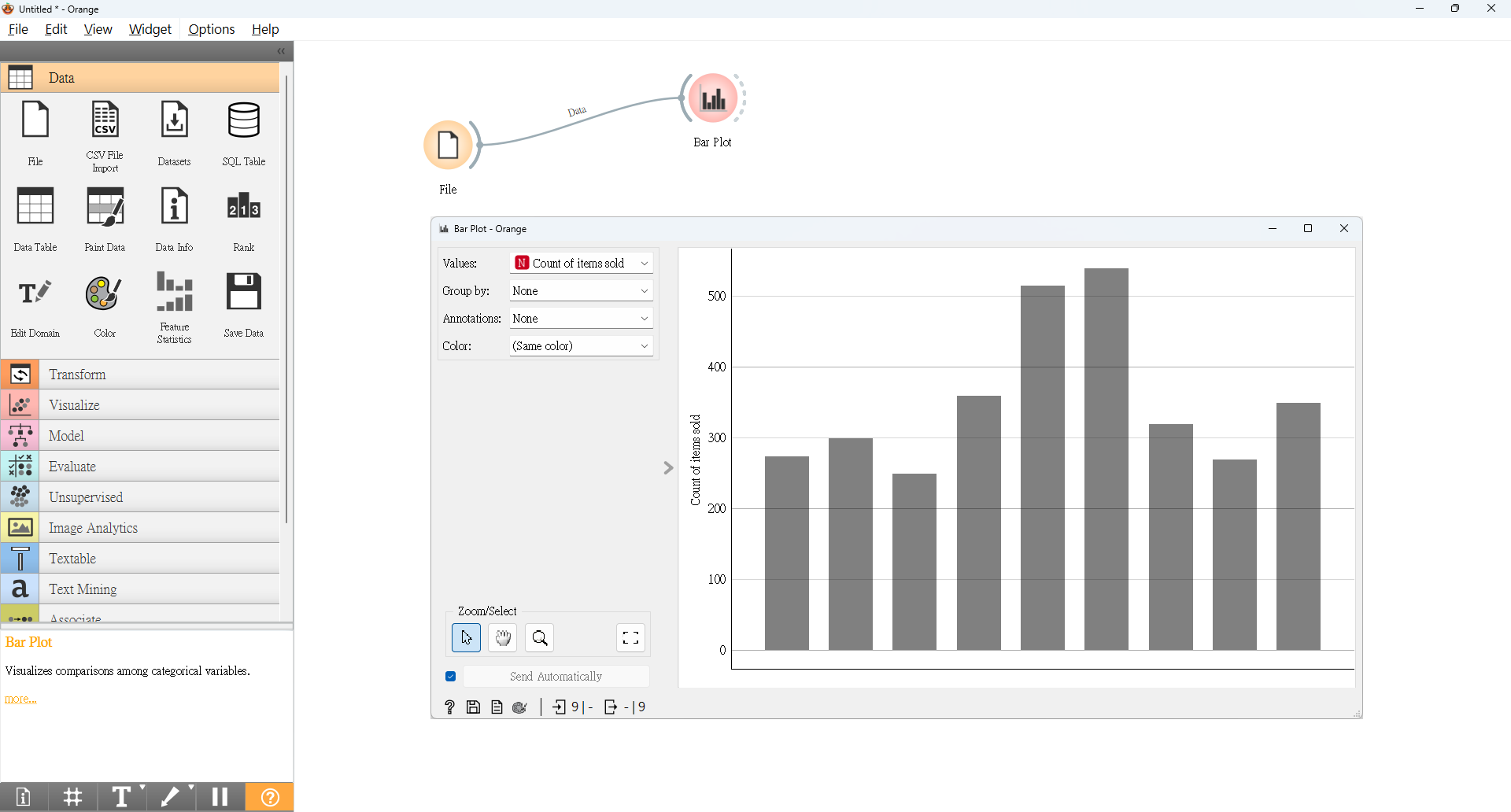Choose the pan hand tool
Image resolution: width=1511 pixels, height=812 pixels.
503,638
